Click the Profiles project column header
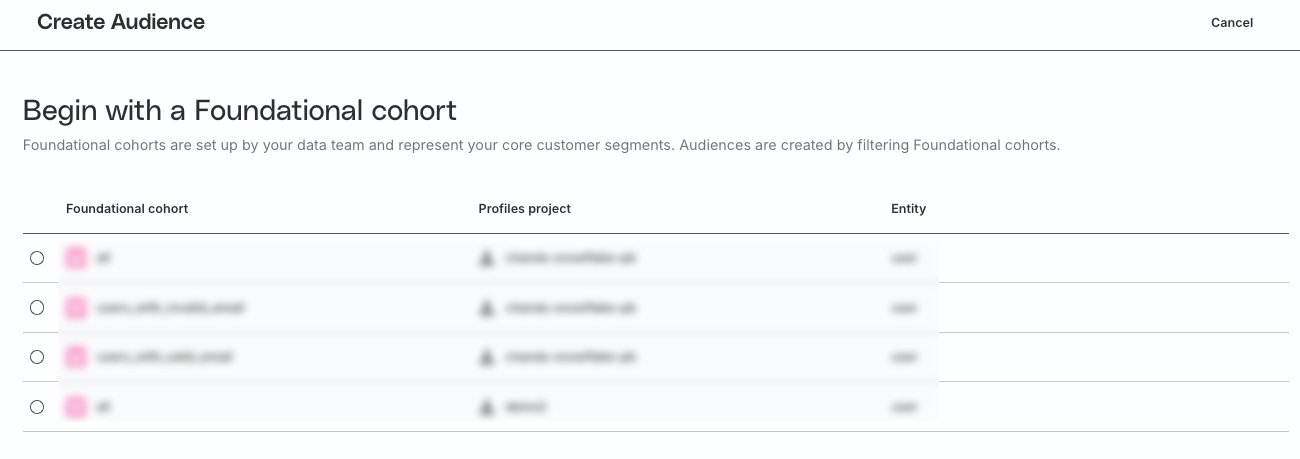This screenshot has width=1300, height=459. click(524, 209)
